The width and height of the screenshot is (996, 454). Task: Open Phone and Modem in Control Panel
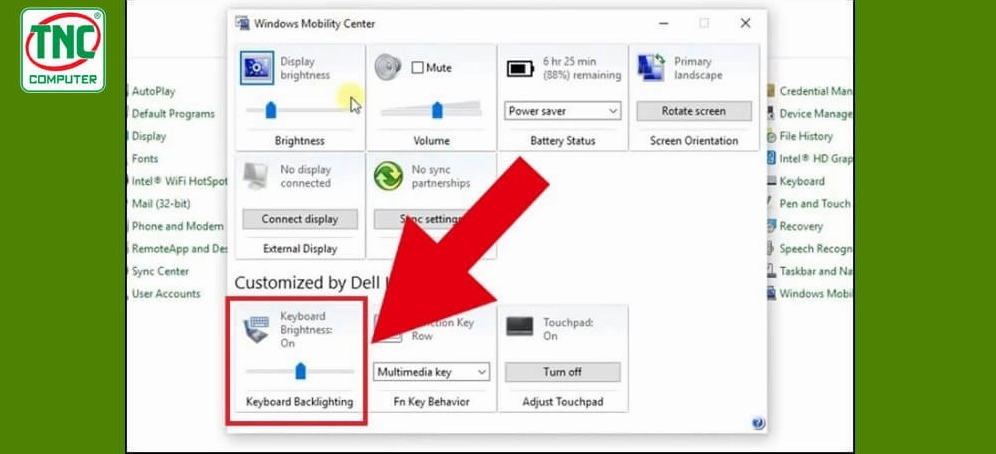pos(177,227)
